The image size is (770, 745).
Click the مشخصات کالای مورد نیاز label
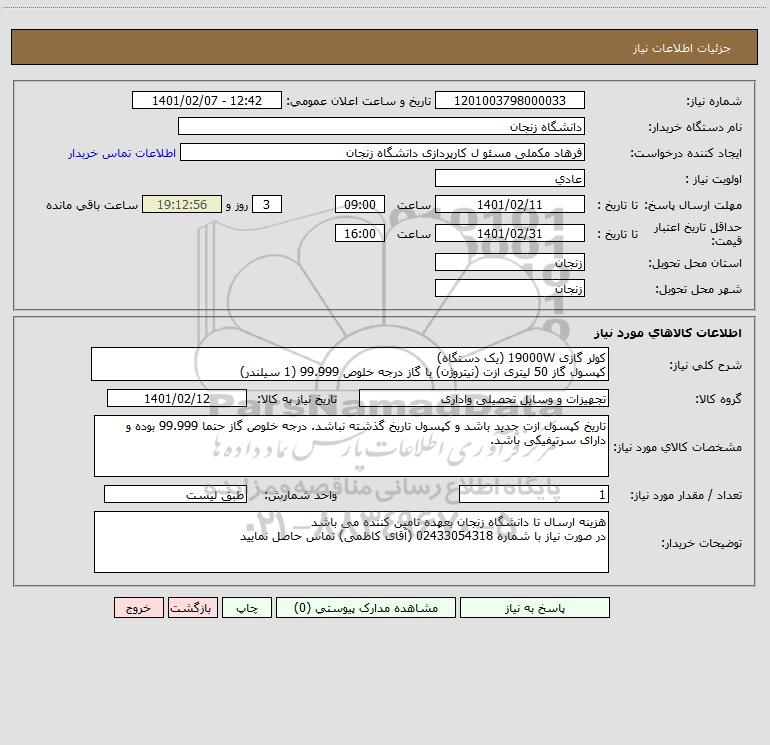coord(678,447)
